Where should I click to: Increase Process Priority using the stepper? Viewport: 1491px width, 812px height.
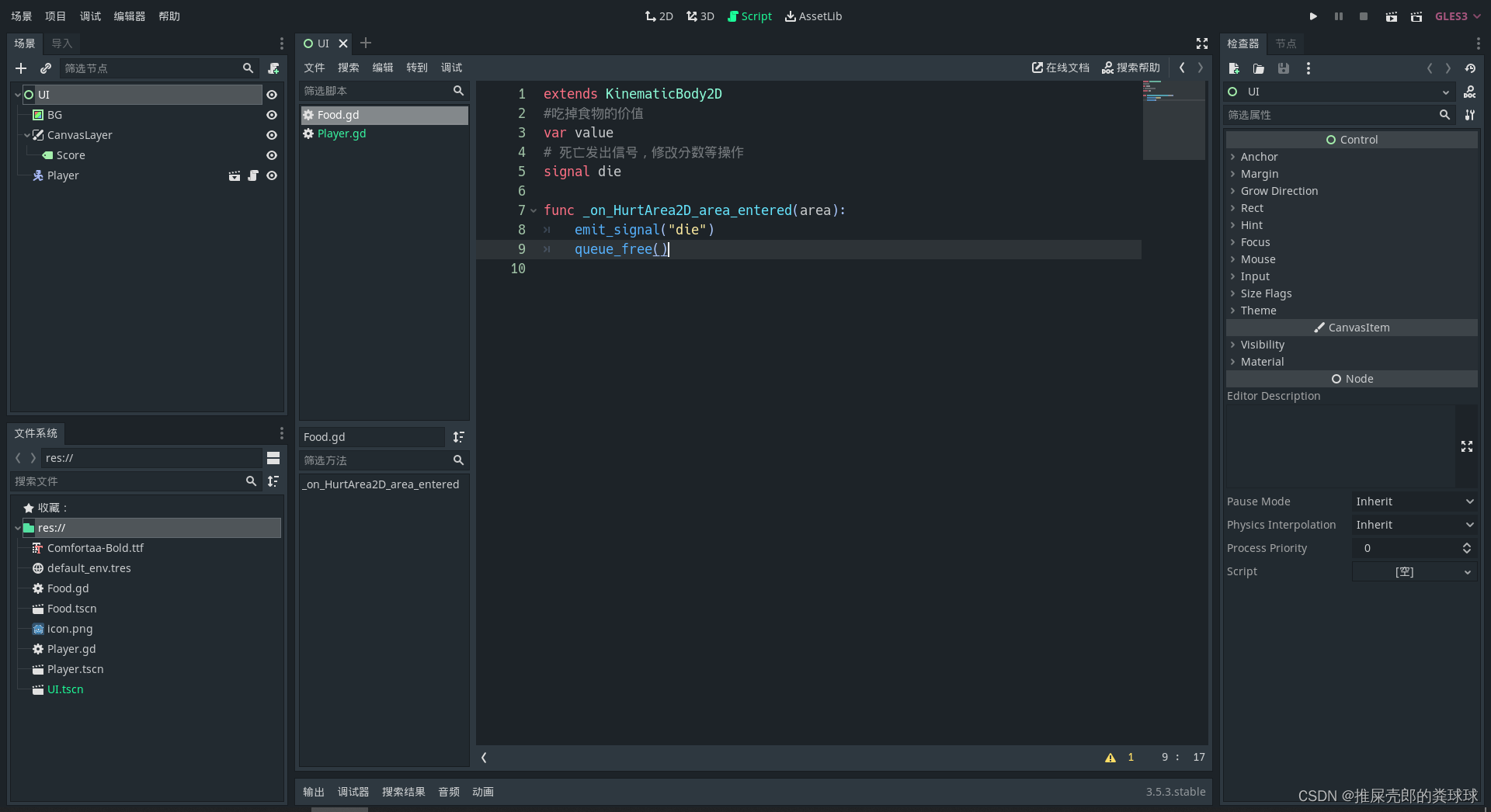coord(1467,544)
